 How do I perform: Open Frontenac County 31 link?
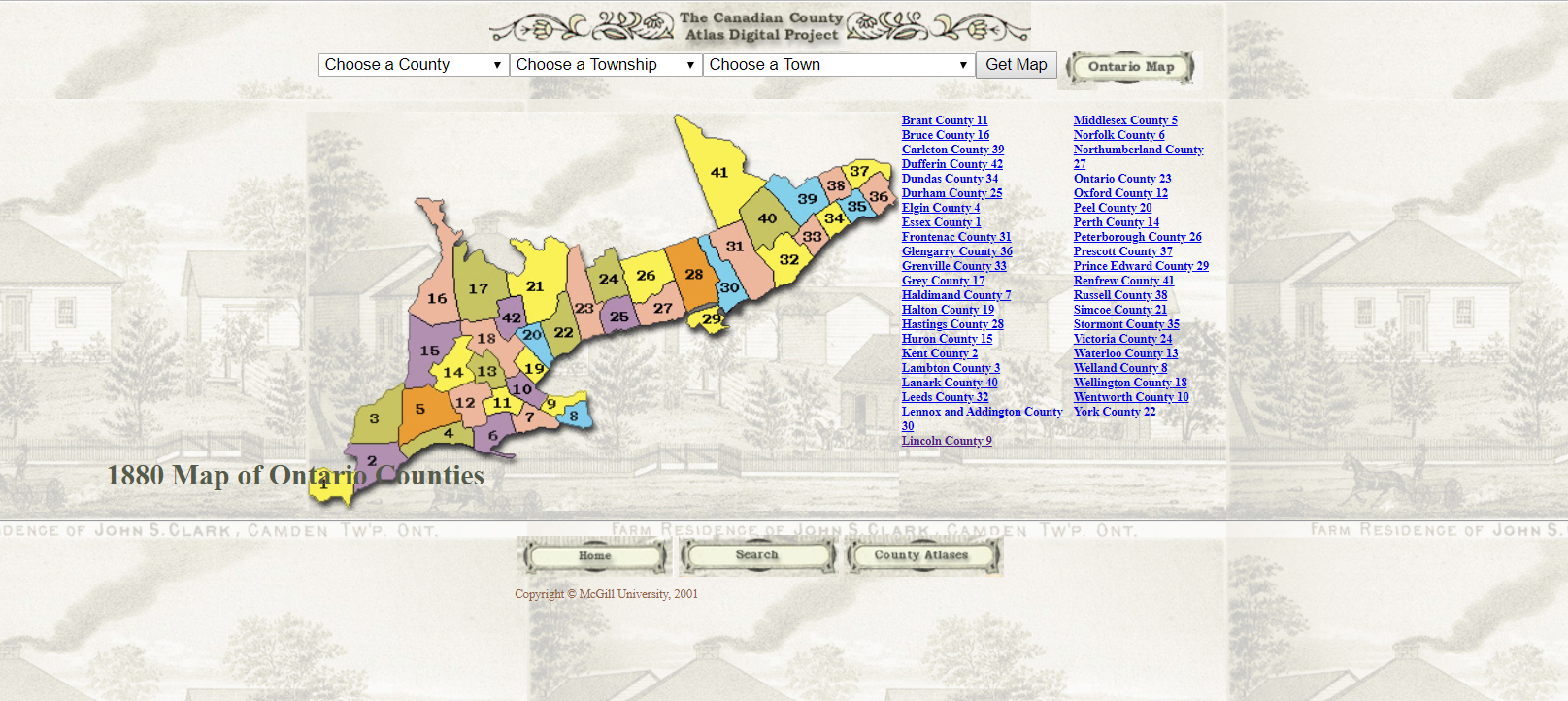coord(956,237)
